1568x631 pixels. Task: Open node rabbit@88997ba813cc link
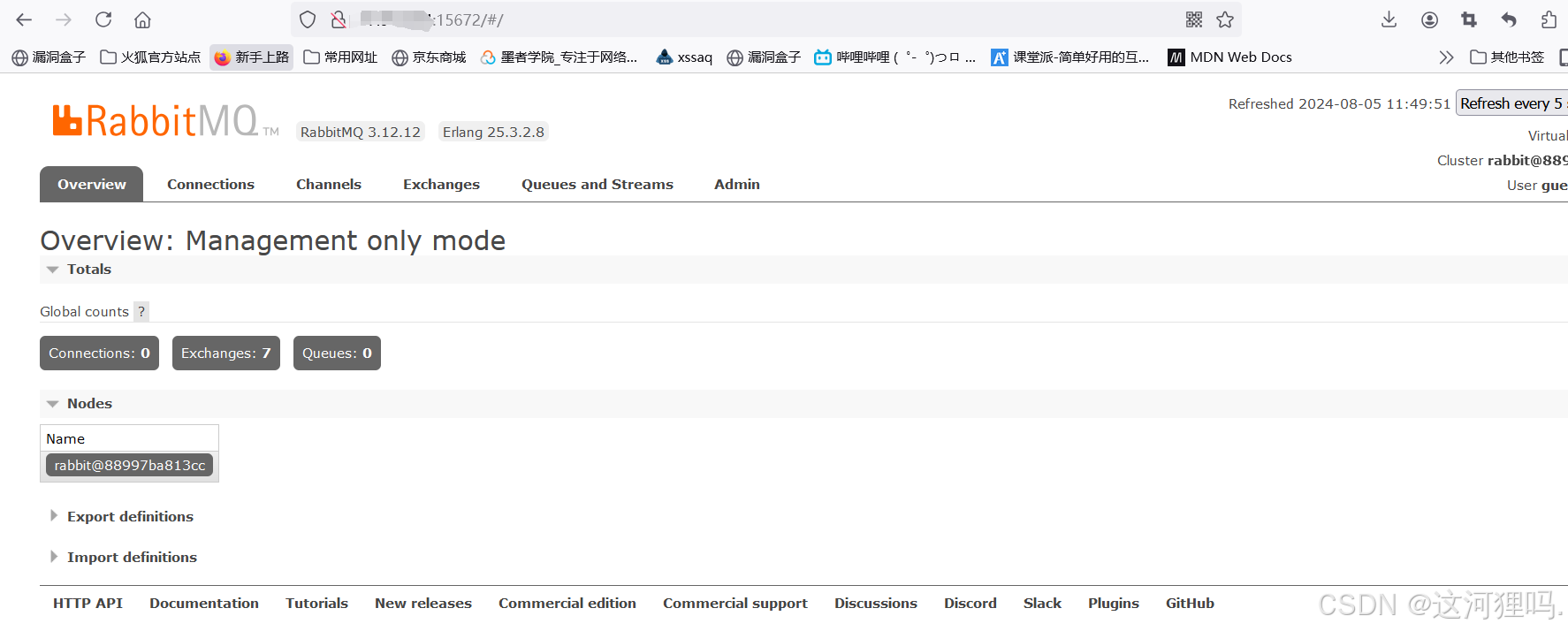129,466
